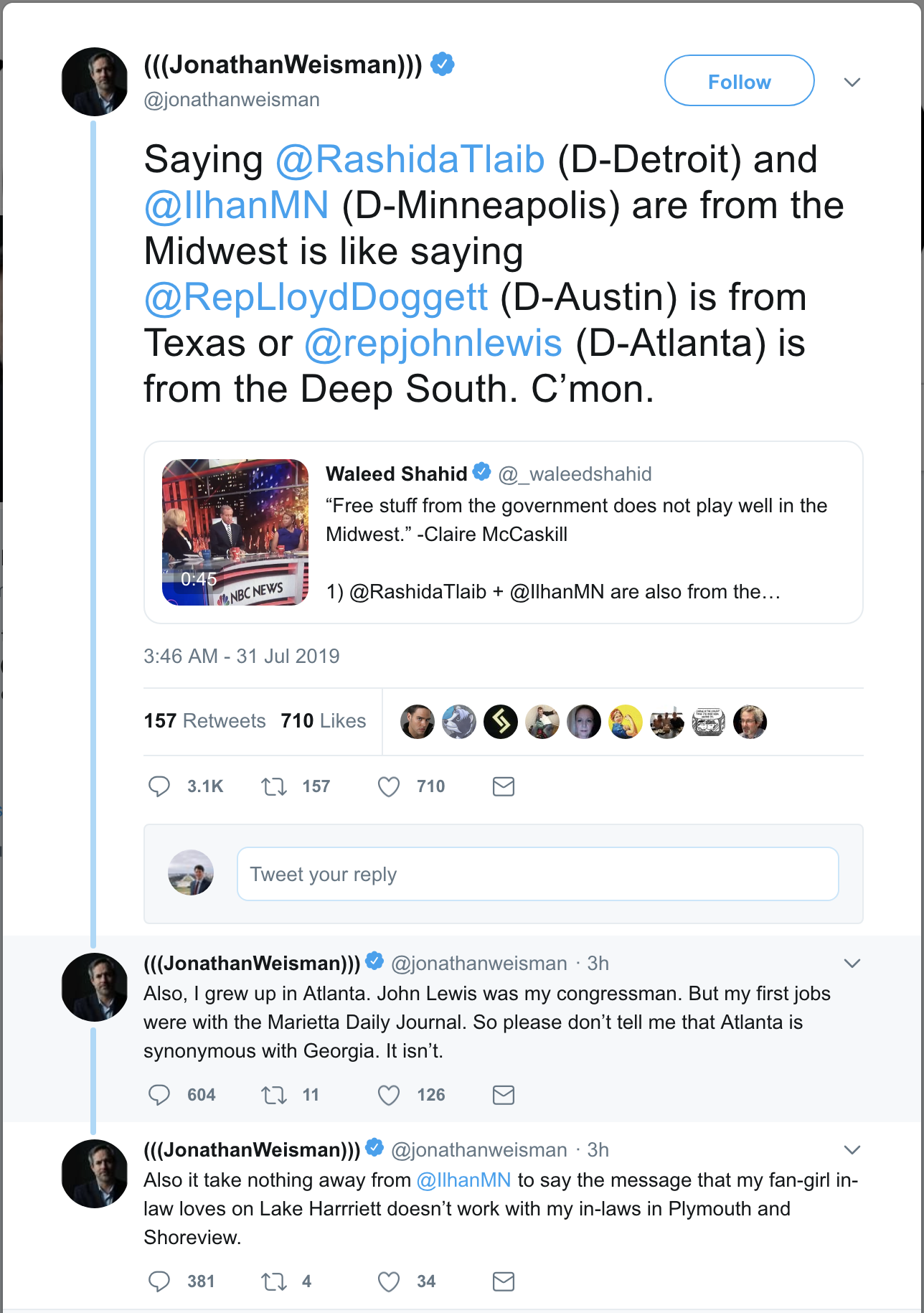Click the Tweet your reply field

click(x=537, y=874)
